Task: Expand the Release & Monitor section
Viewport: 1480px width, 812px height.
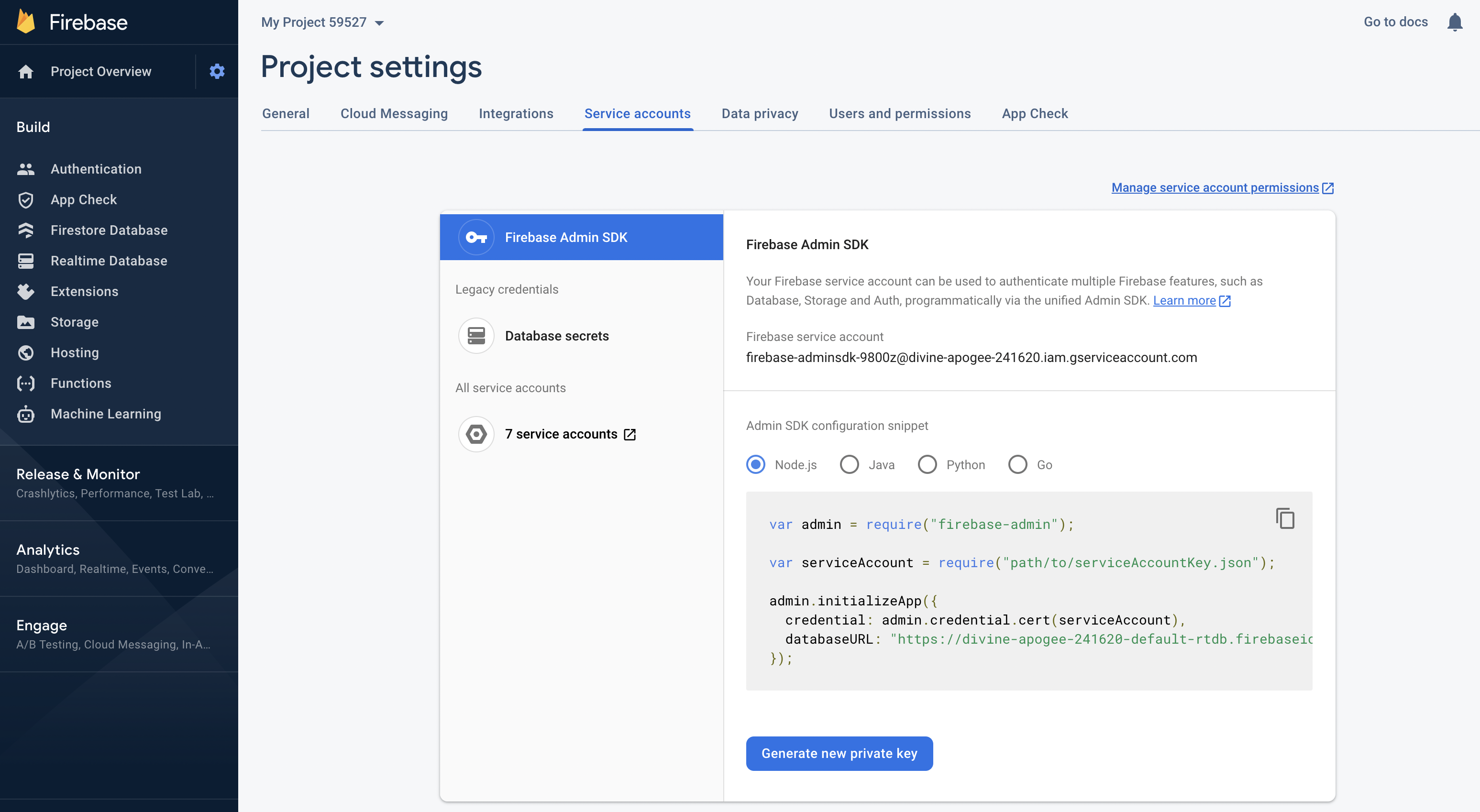Action: [x=119, y=483]
